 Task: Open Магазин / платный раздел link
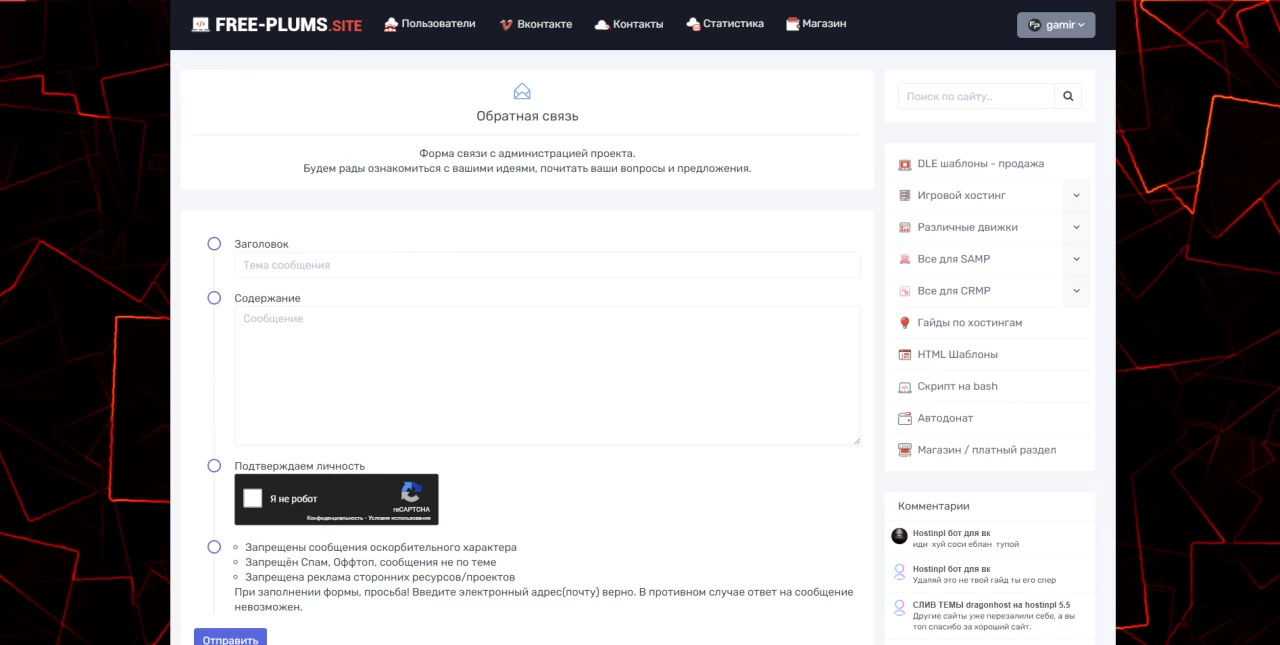(987, 450)
